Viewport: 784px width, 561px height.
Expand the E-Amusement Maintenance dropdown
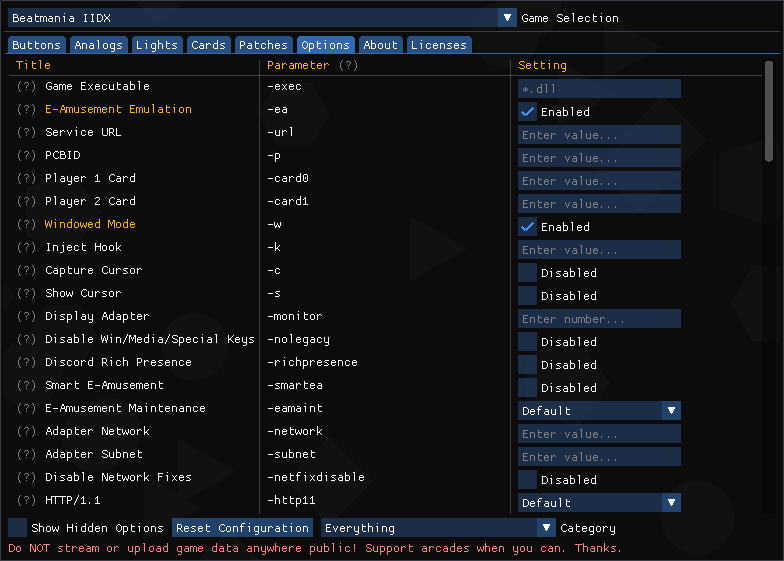(671, 411)
